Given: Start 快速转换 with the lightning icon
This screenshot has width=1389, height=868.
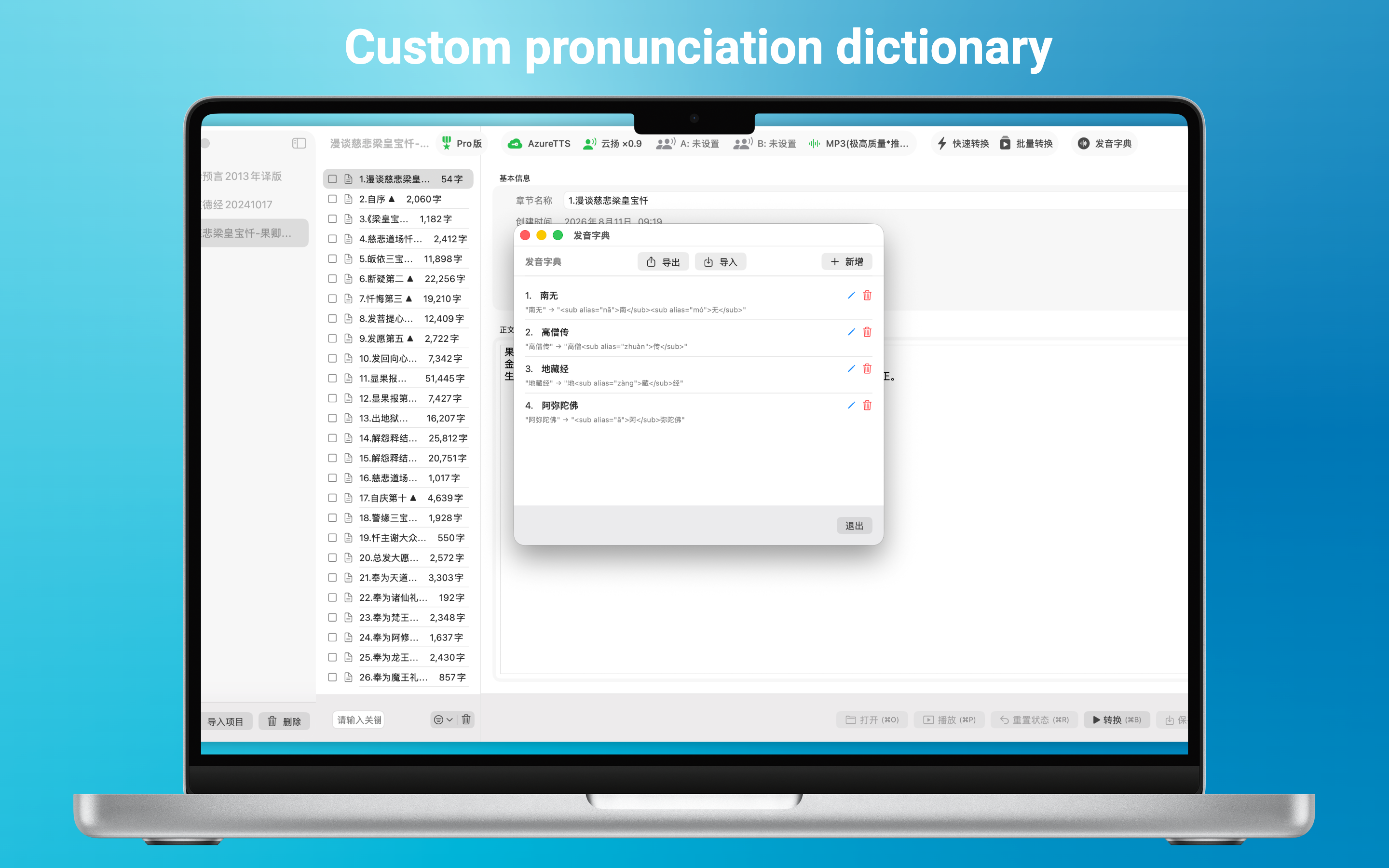Looking at the screenshot, I should [963, 144].
